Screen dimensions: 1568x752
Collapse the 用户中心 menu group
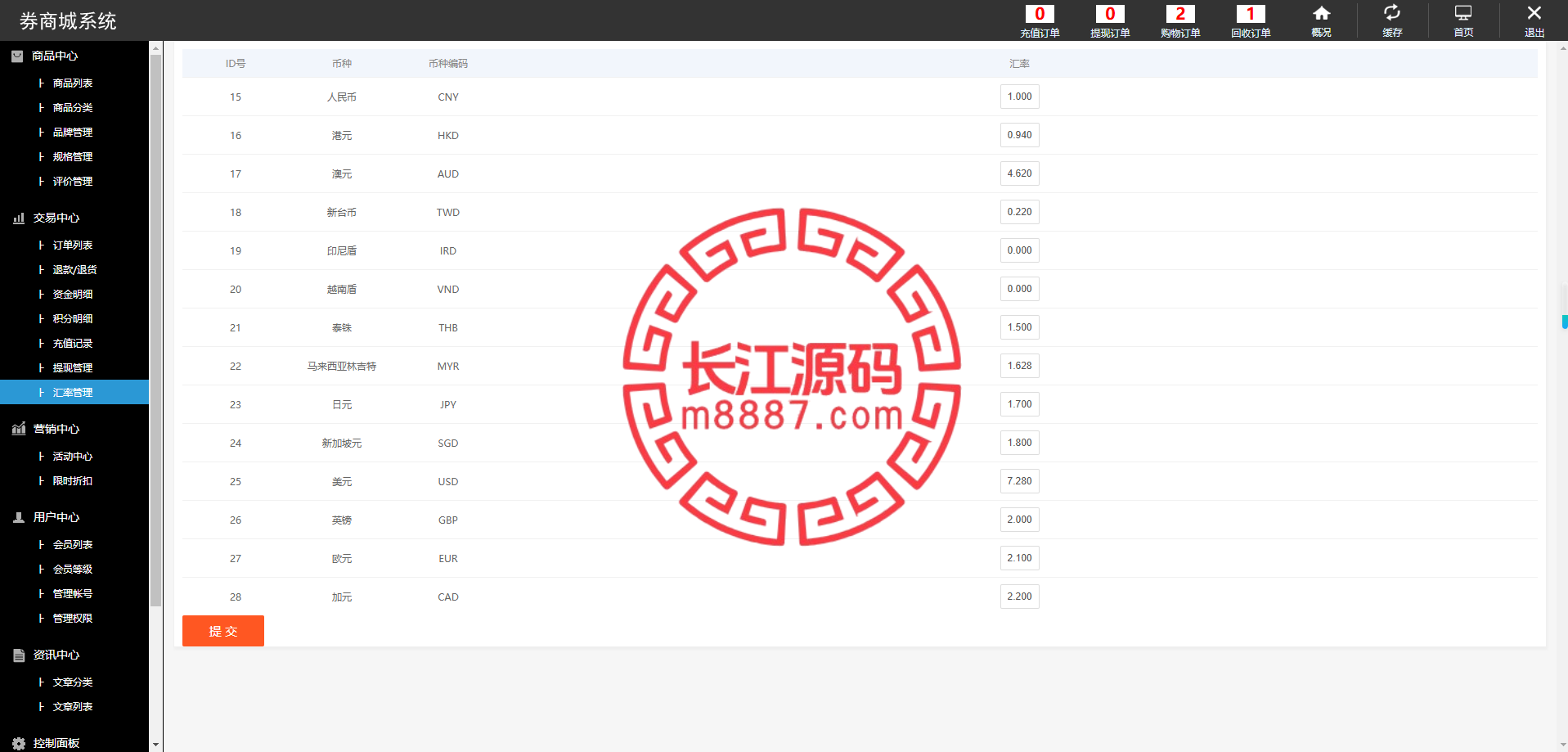coord(56,517)
